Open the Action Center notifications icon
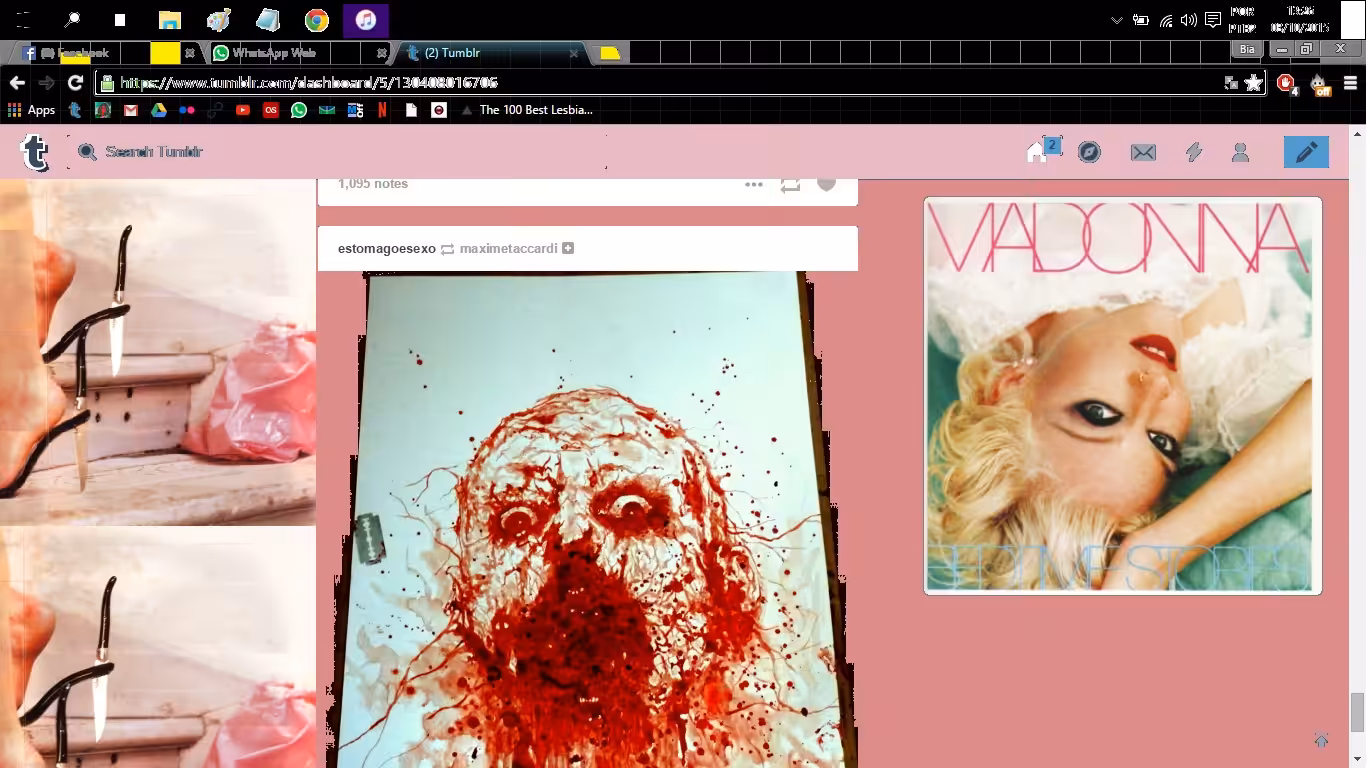Image resolution: width=1370 pixels, height=768 pixels. click(1213, 20)
